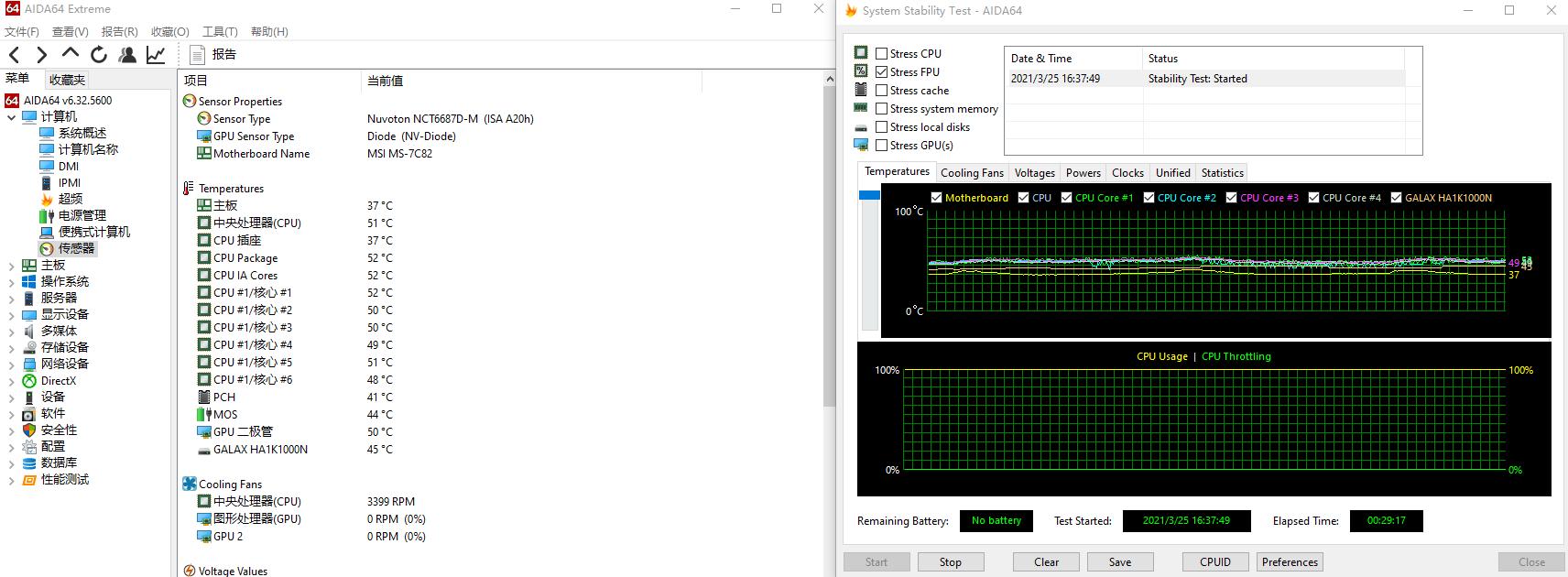The height and width of the screenshot is (577, 1568).
Task: Click the back navigation arrow icon
Action: (15, 55)
